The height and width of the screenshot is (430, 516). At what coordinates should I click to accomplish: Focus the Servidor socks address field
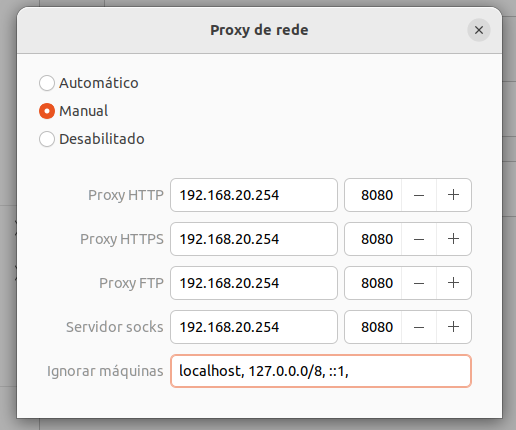point(254,327)
